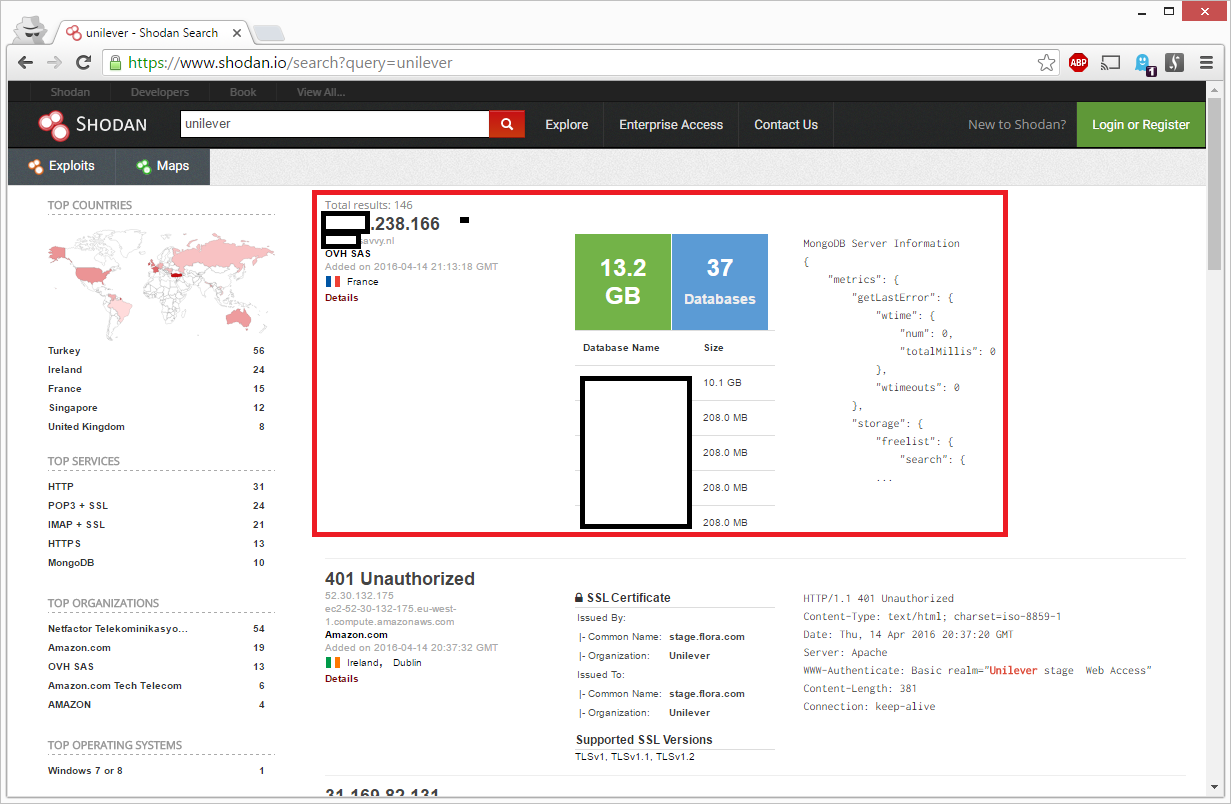Click Amazon.com in the 401 Unauthorized result
This screenshot has height=804, width=1231.
point(356,635)
